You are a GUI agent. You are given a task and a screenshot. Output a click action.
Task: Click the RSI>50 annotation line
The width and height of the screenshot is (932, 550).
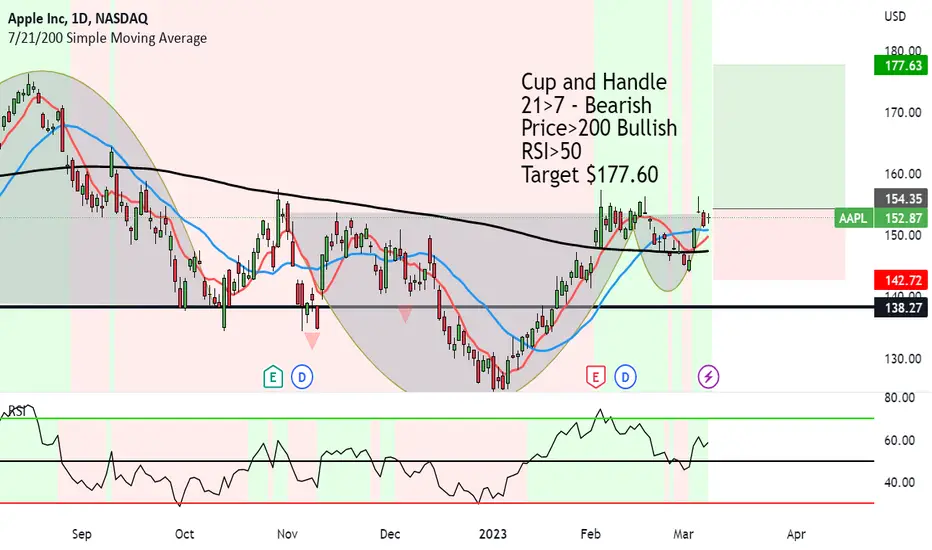click(x=551, y=151)
